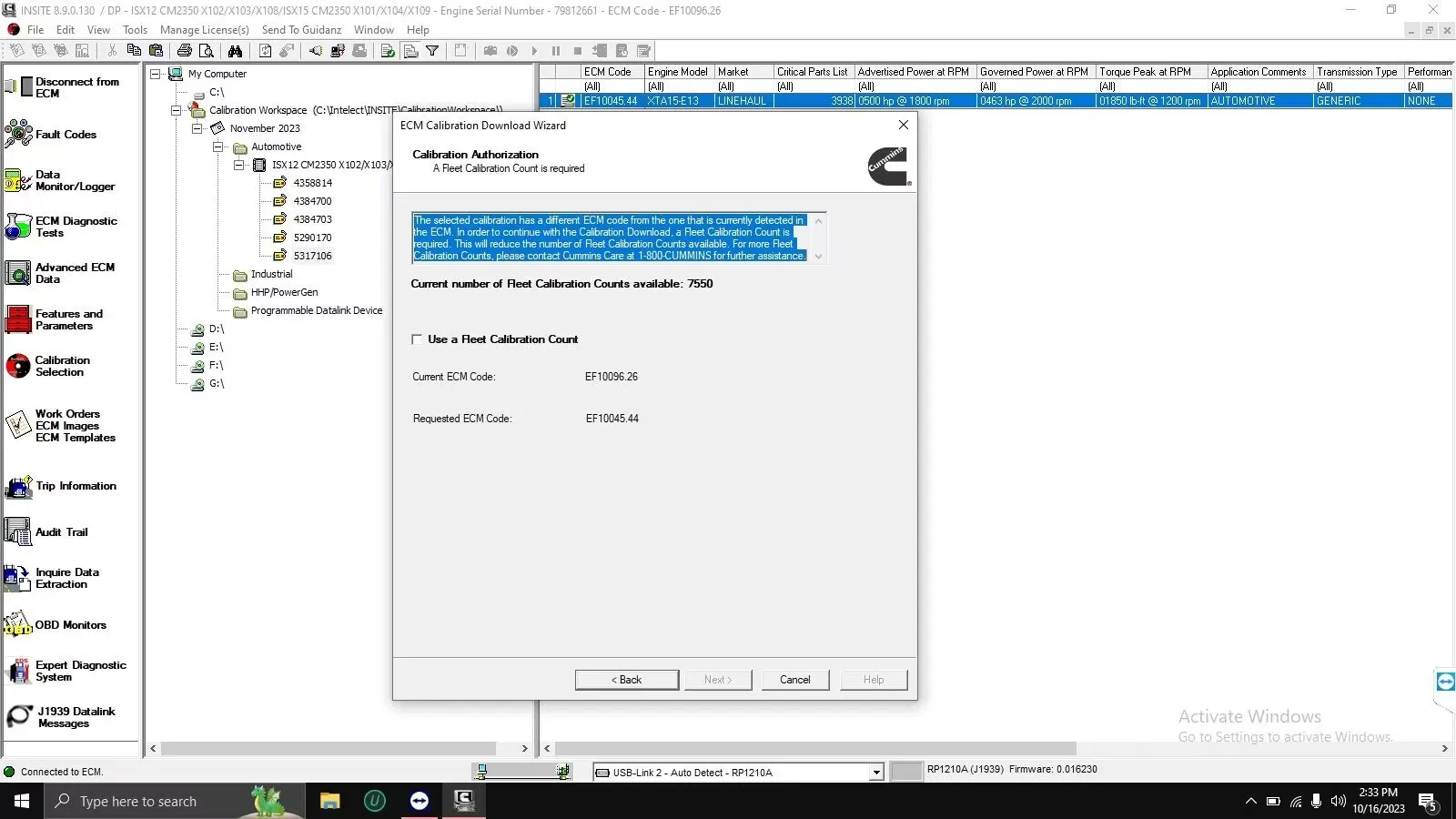
Task: Open Trip Information view
Action: (61, 487)
